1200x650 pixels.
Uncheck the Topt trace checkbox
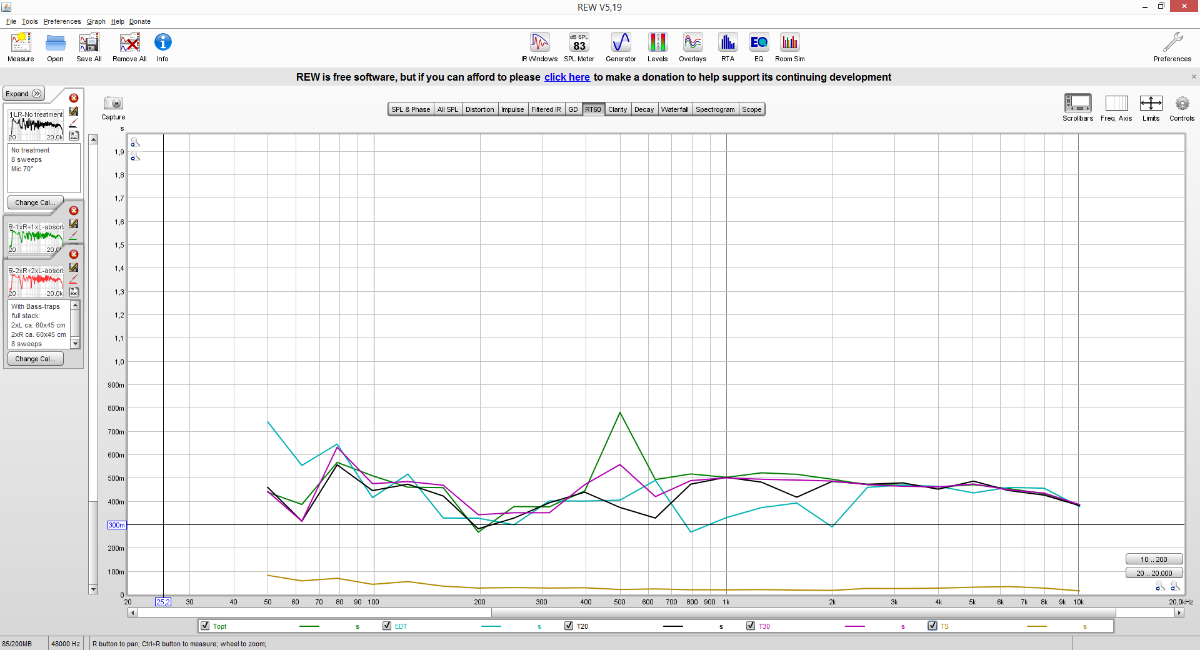click(x=205, y=626)
